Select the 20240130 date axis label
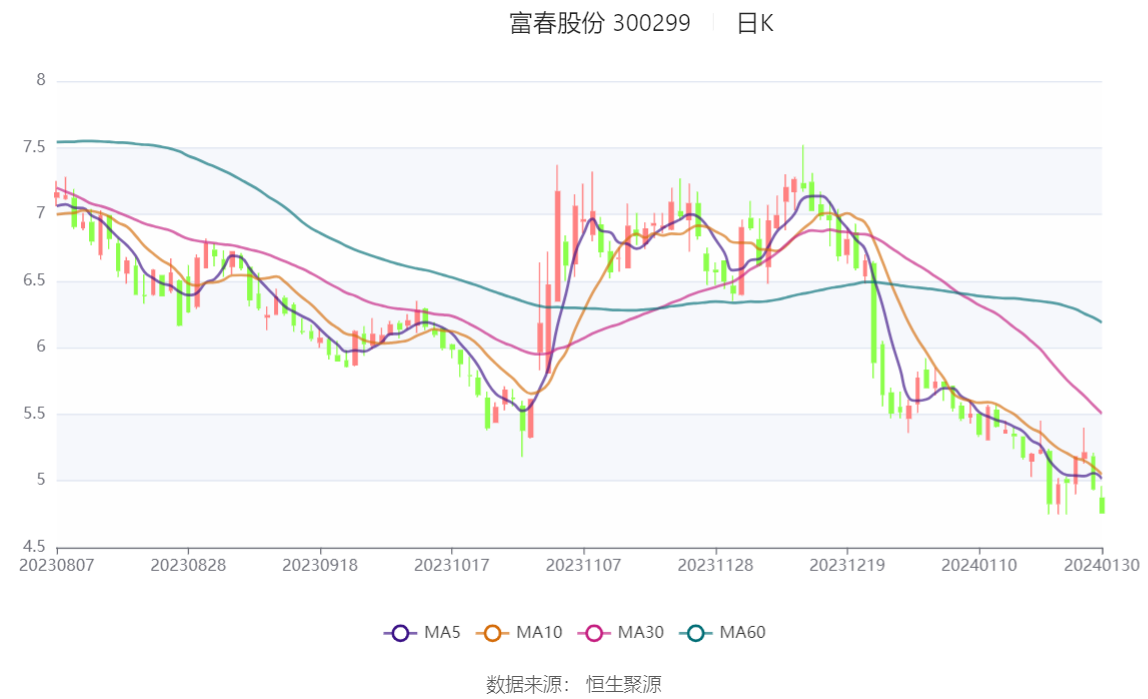 [x=1102, y=566]
